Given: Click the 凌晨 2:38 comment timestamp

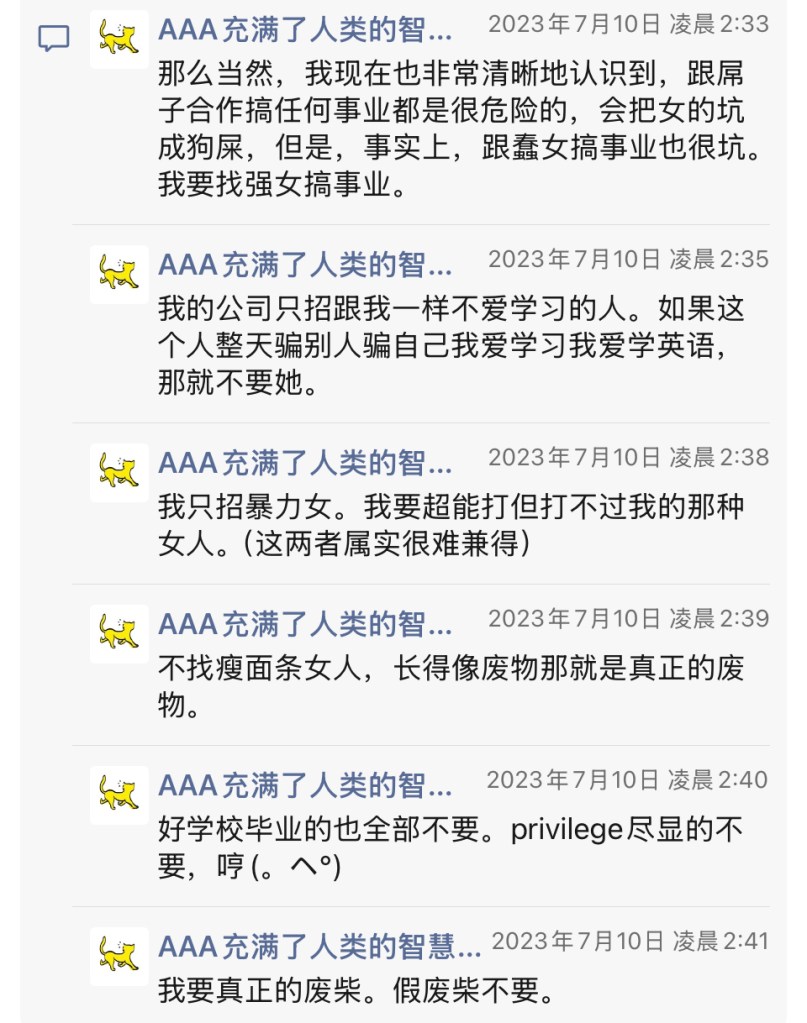Looking at the screenshot, I should [x=628, y=457].
